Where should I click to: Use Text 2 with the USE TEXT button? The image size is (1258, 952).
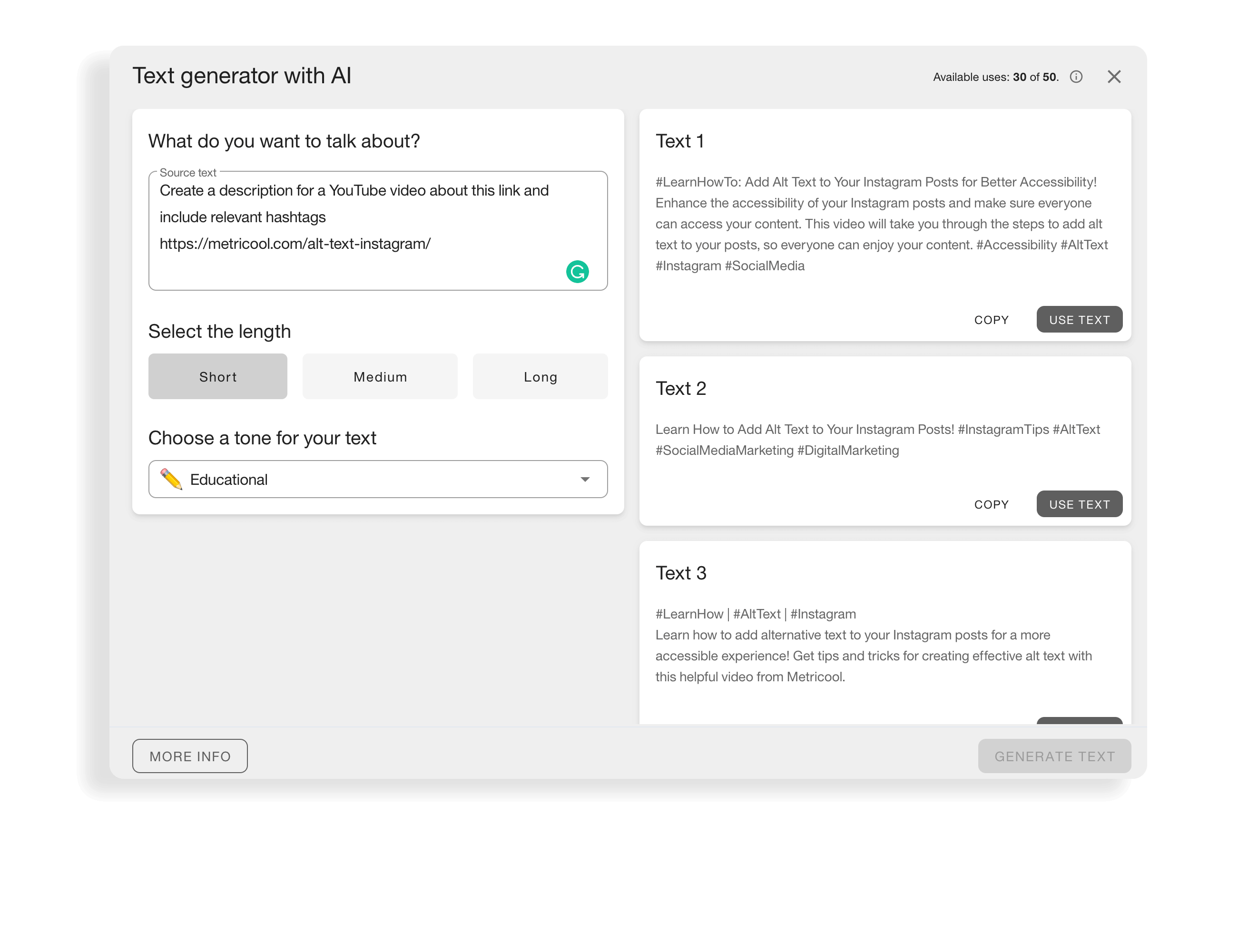(x=1080, y=504)
